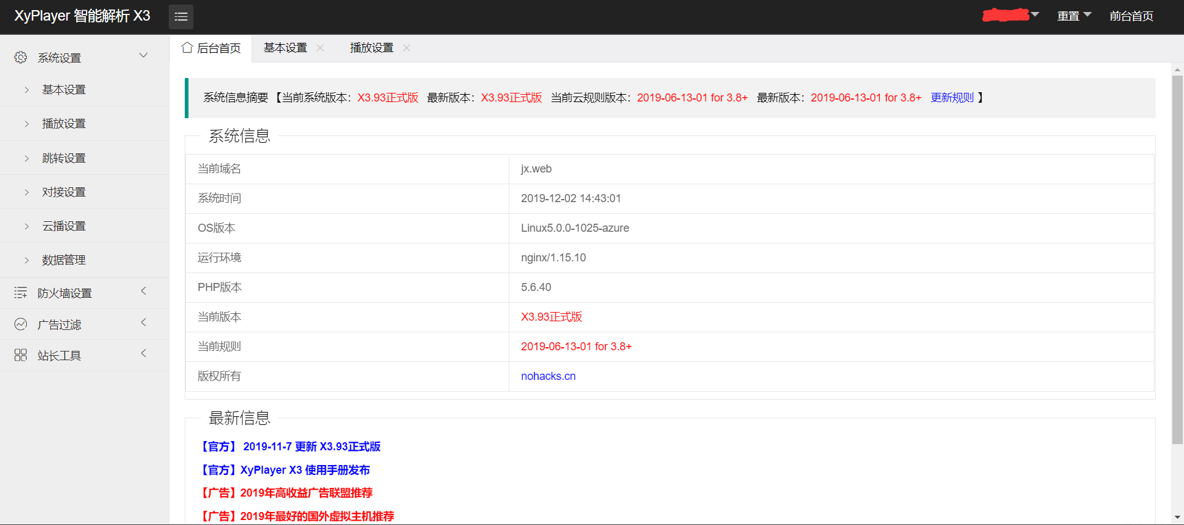Open 【官方】XyPlayer X3 使用手册发布 link
The image size is (1184, 525).
pos(285,470)
